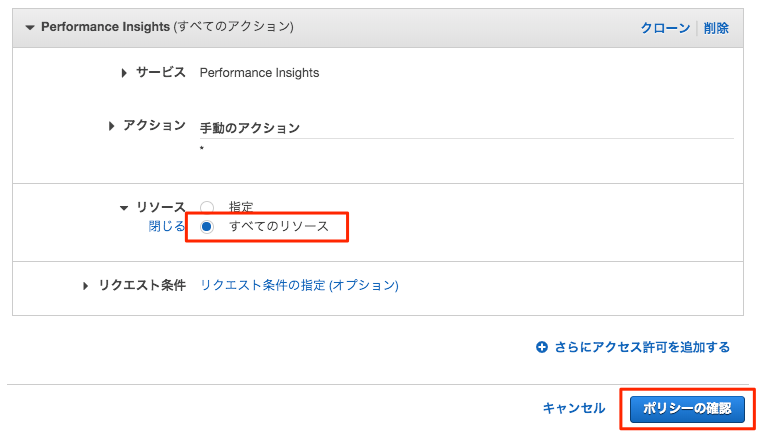Viewport: 758px width, 433px height.
Task: Collapse the Performance Insights section header triangle
Action: point(30,28)
